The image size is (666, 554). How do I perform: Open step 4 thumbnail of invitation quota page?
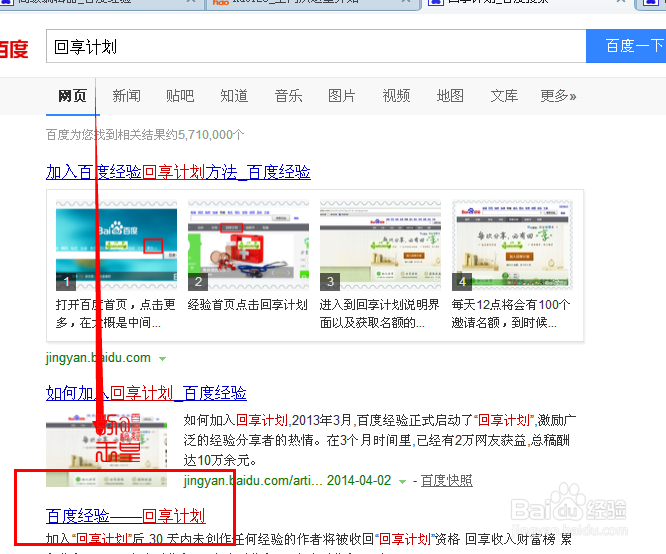click(512, 246)
